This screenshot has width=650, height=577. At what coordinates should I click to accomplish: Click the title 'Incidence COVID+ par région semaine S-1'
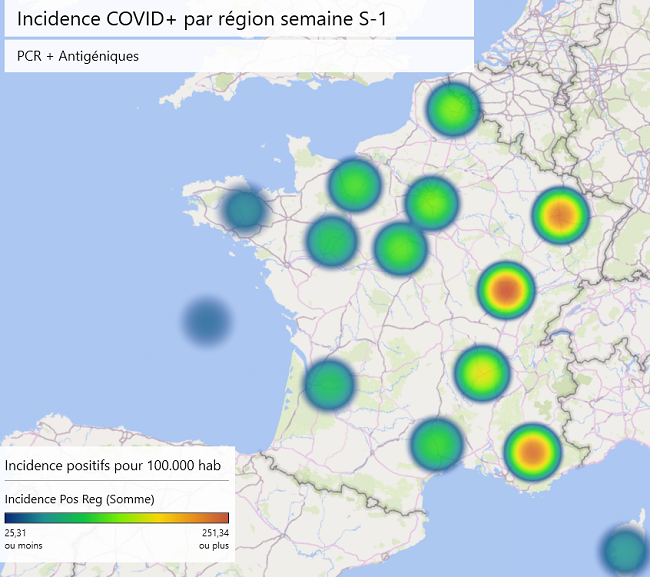coord(201,19)
